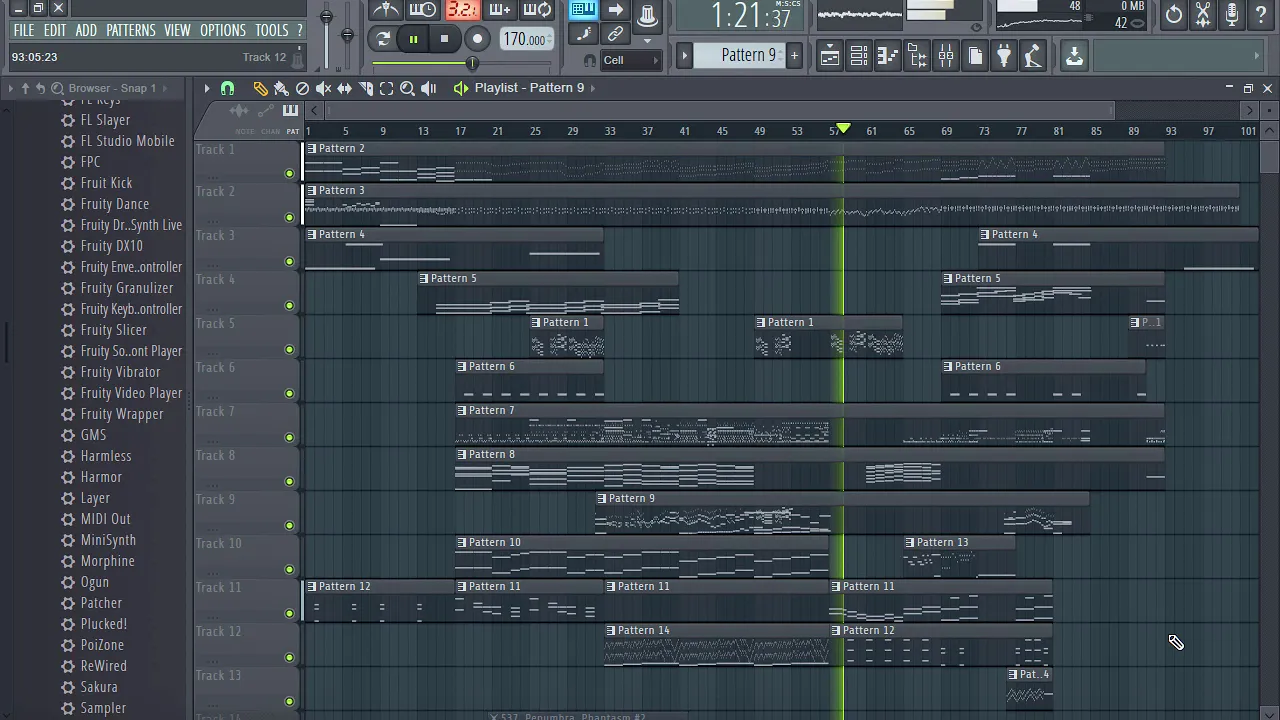Open playlist menu arrow left of magnet
Viewport: 1280px width, 720px height.
coord(207,88)
